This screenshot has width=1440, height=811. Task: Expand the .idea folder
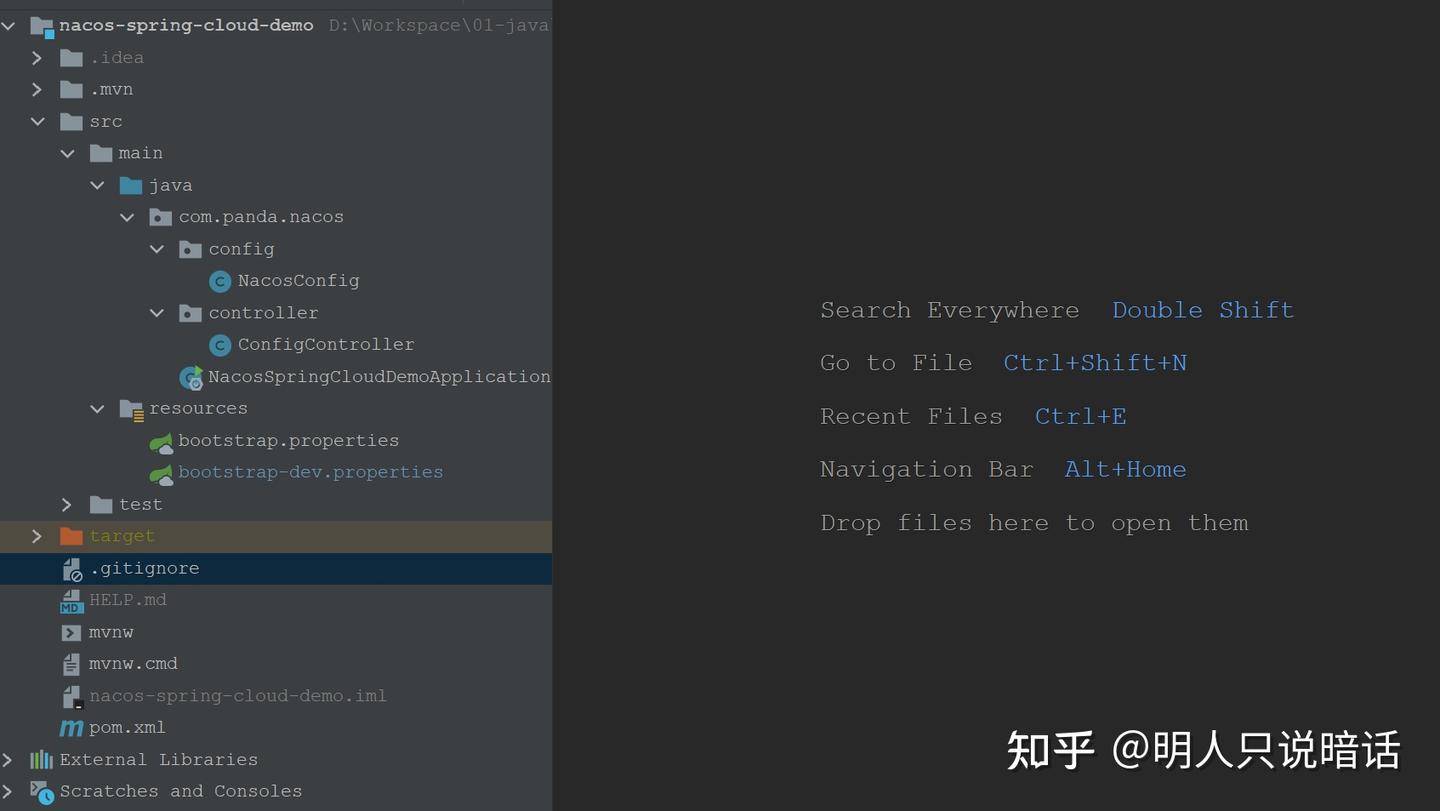tap(37, 57)
